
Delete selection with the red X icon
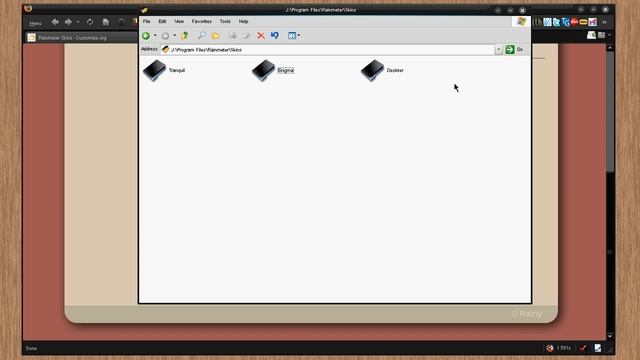pyautogui.click(x=261, y=36)
